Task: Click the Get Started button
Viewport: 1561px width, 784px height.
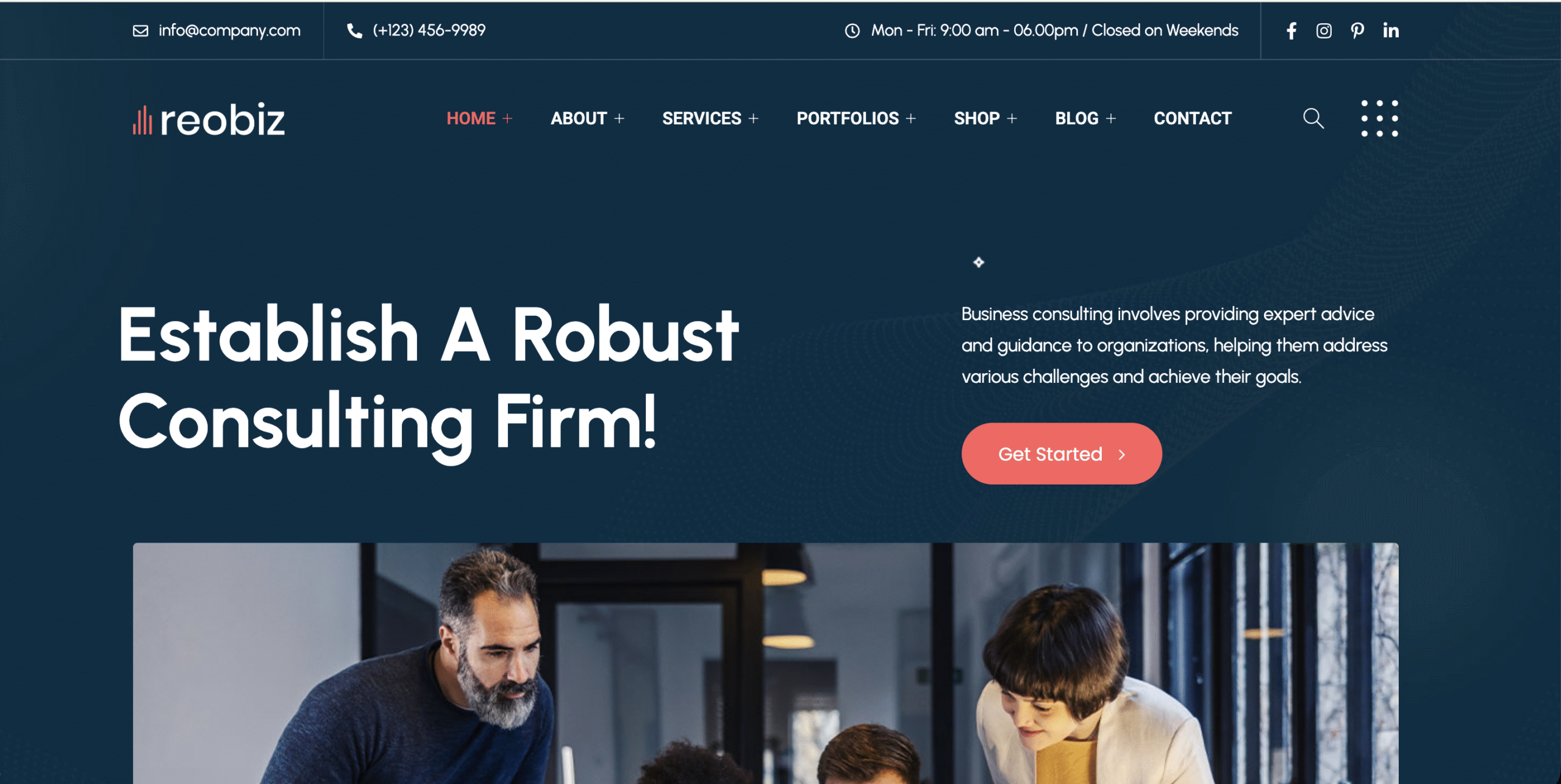Action: coord(1062,454)
